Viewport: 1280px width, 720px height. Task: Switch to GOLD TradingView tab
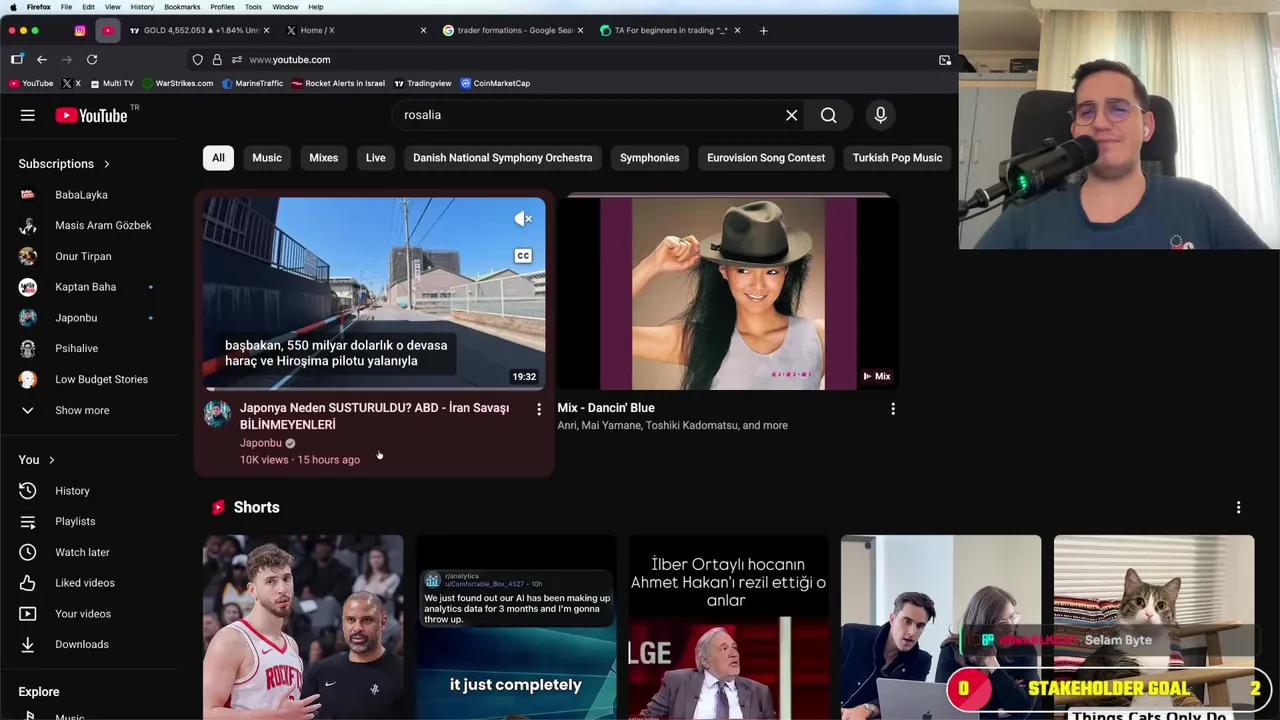[x=200, y=31]
